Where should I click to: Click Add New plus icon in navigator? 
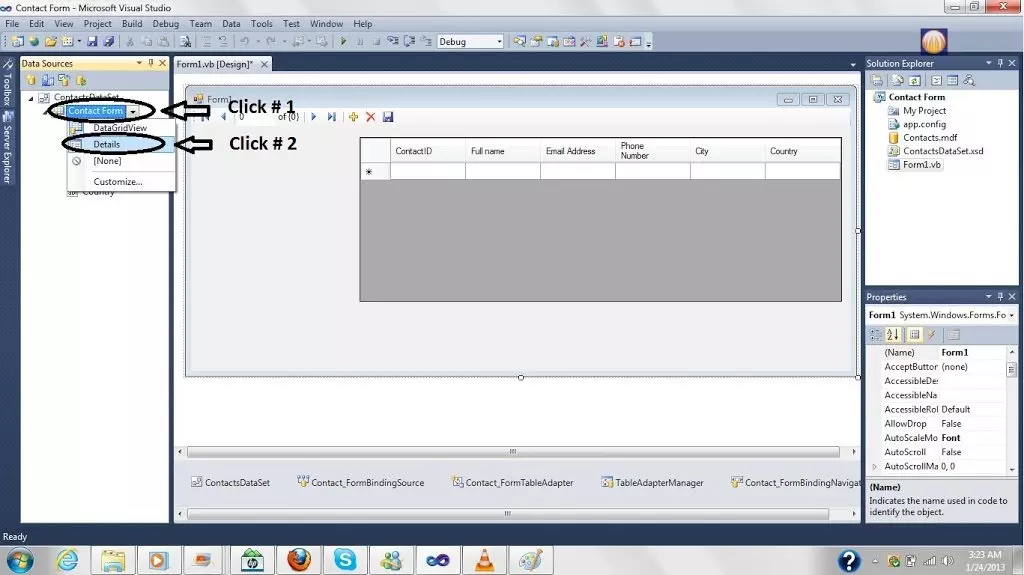pyautogui.click(x=353, y=117)
